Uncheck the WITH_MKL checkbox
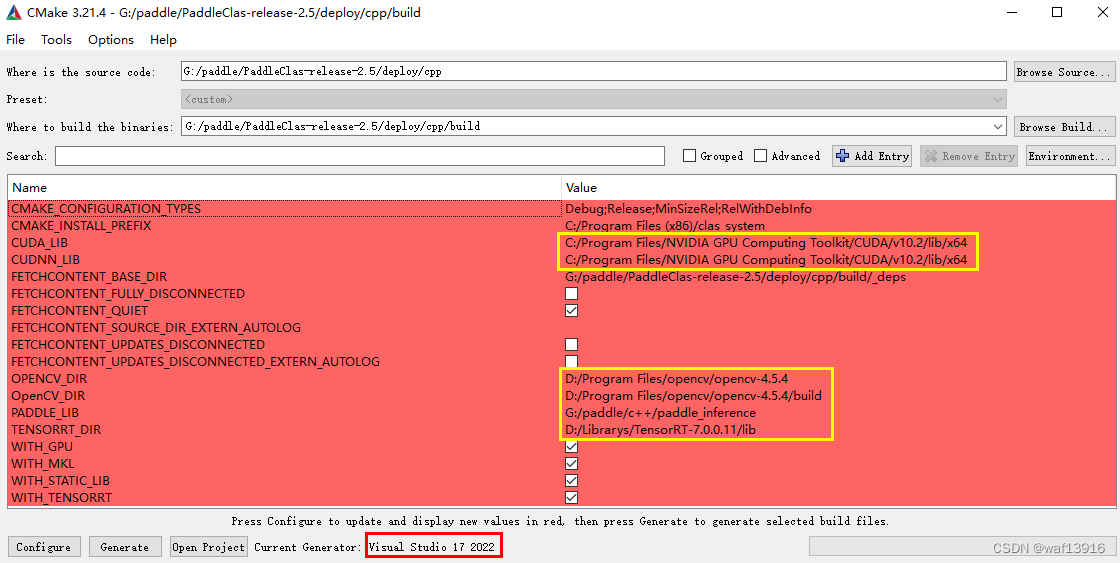The width and height of the screenshot is (1120, 563). 571,464
